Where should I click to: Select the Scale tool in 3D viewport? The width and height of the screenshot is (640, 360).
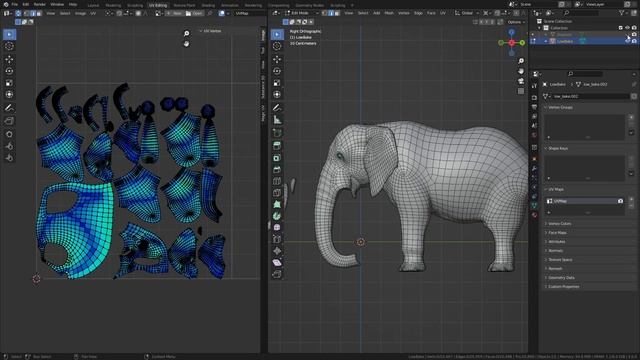(x=277, y=83)
